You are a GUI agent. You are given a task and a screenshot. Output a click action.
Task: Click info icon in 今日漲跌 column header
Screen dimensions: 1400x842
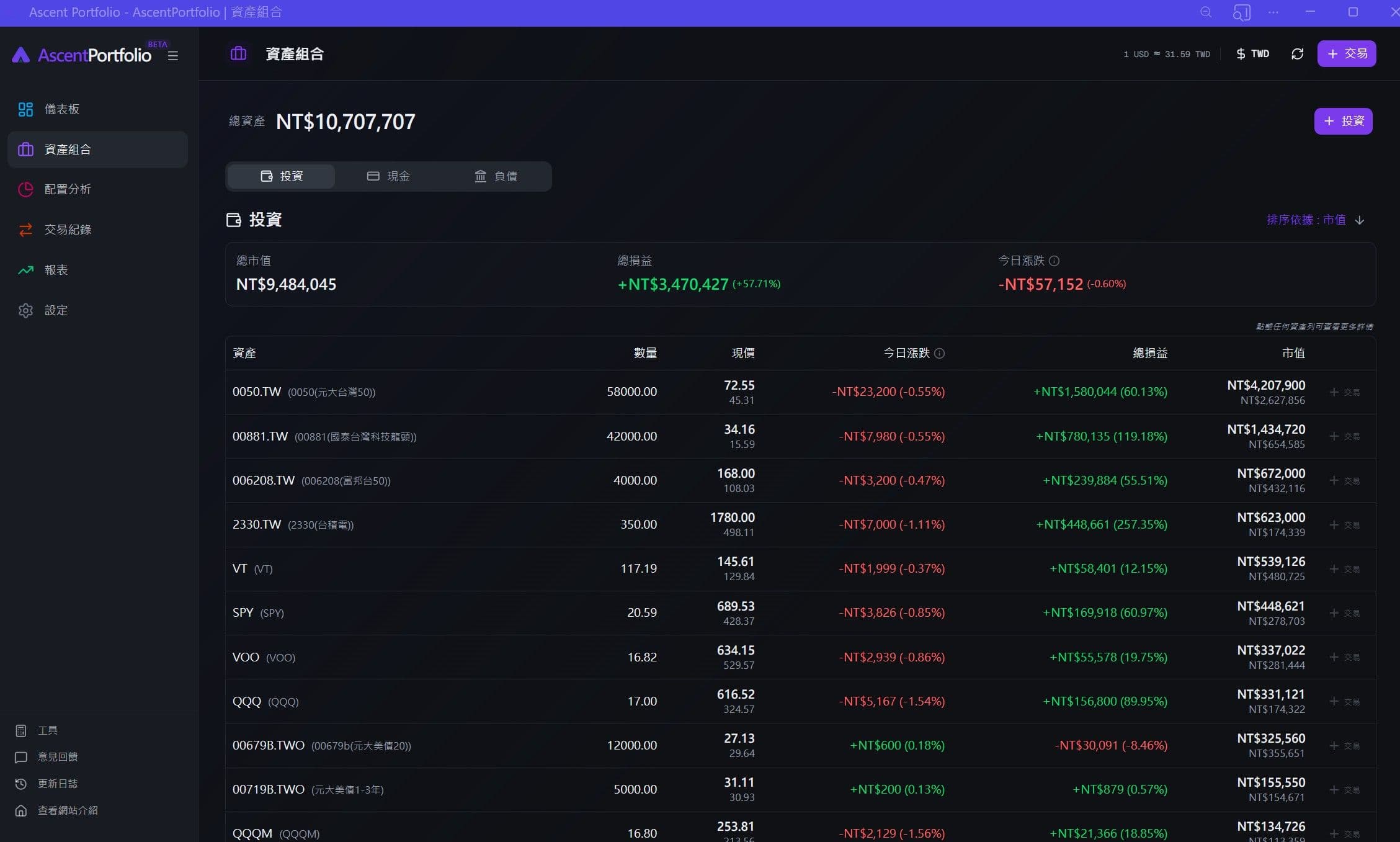point(940,353)
